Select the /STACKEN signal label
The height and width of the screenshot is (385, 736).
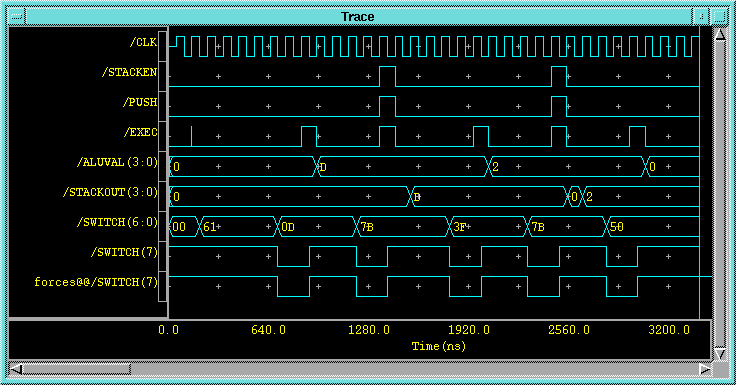click(129, 72)
